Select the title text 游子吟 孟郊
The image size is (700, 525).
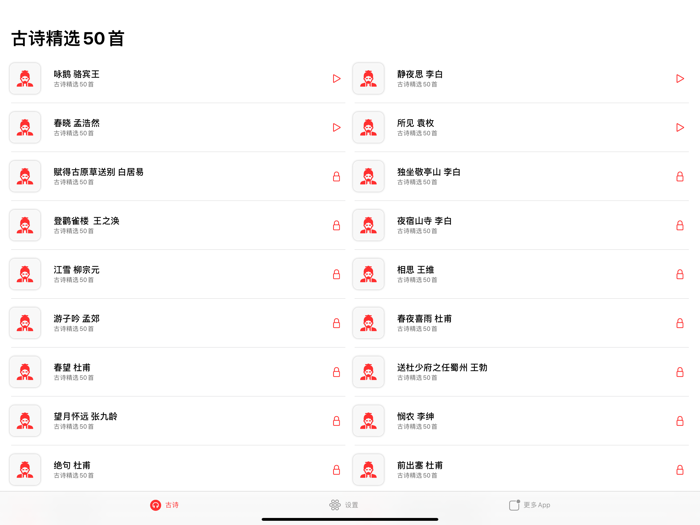point(76,318)
